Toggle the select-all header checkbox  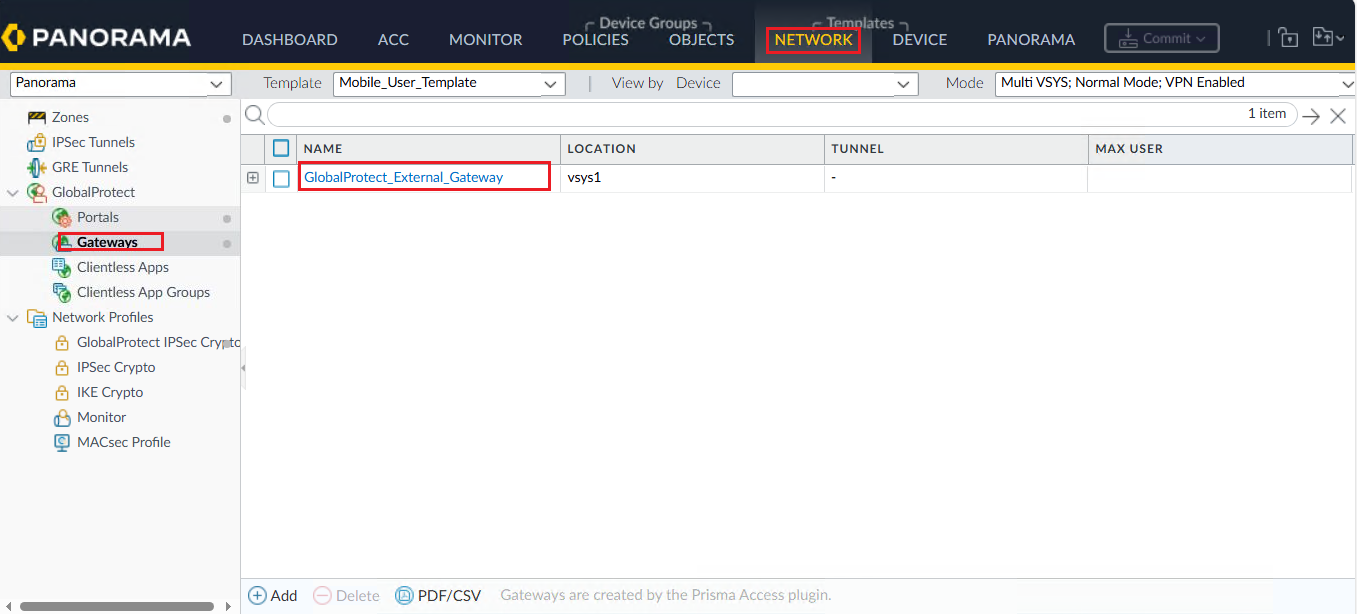point(282,148)
